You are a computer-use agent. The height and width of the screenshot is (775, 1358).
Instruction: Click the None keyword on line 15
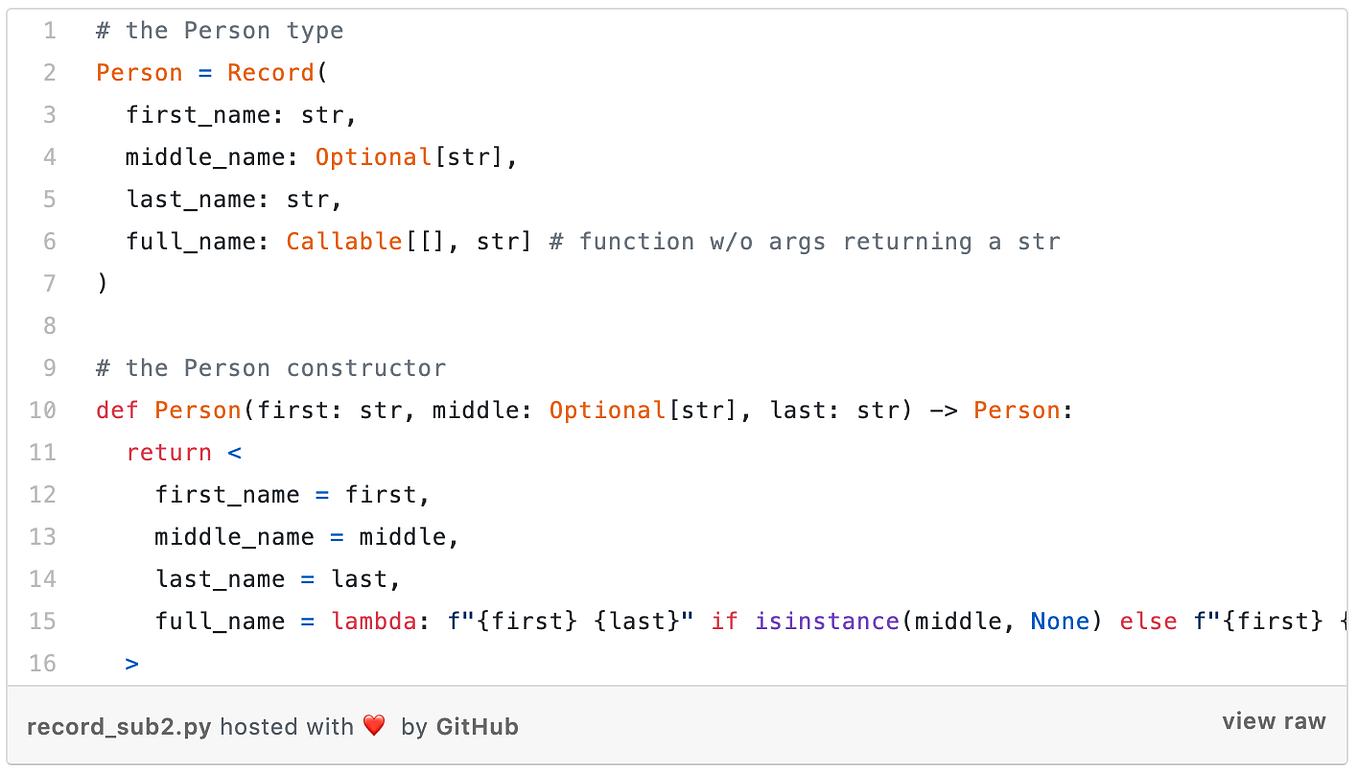tap(1059, 621)
